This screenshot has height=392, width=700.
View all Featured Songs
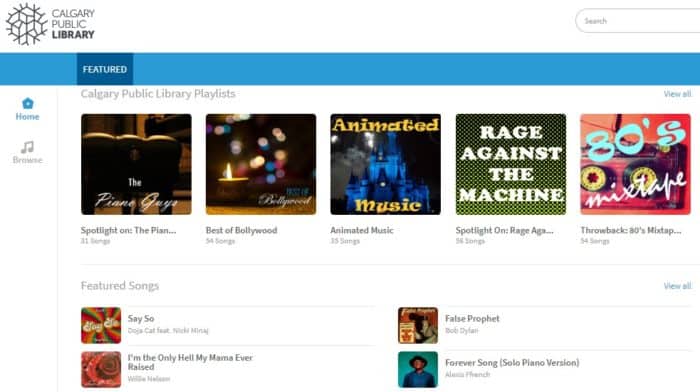(677, 286)
